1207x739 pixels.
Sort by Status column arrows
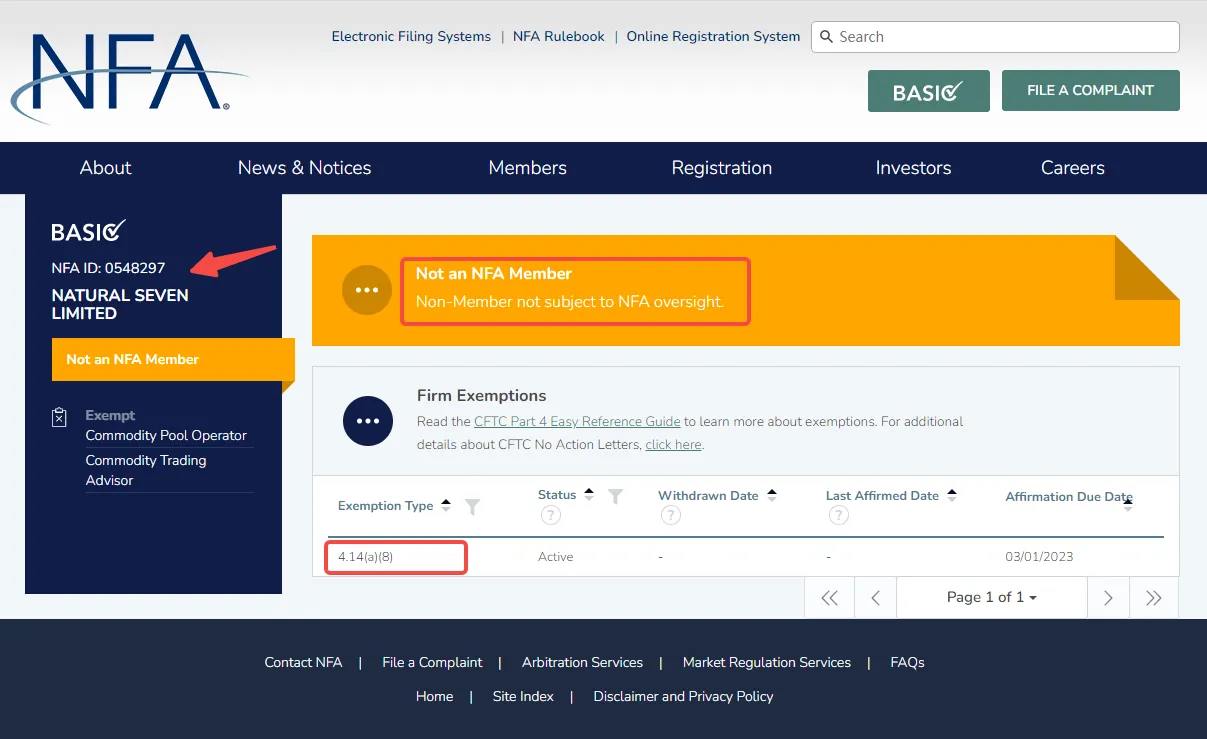[589, 495]
